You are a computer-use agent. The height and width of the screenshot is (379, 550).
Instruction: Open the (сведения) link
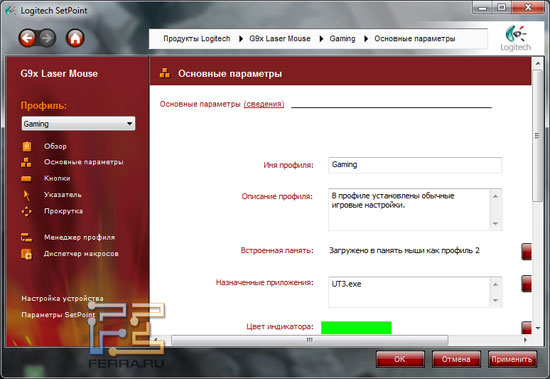tap(264, 104)
